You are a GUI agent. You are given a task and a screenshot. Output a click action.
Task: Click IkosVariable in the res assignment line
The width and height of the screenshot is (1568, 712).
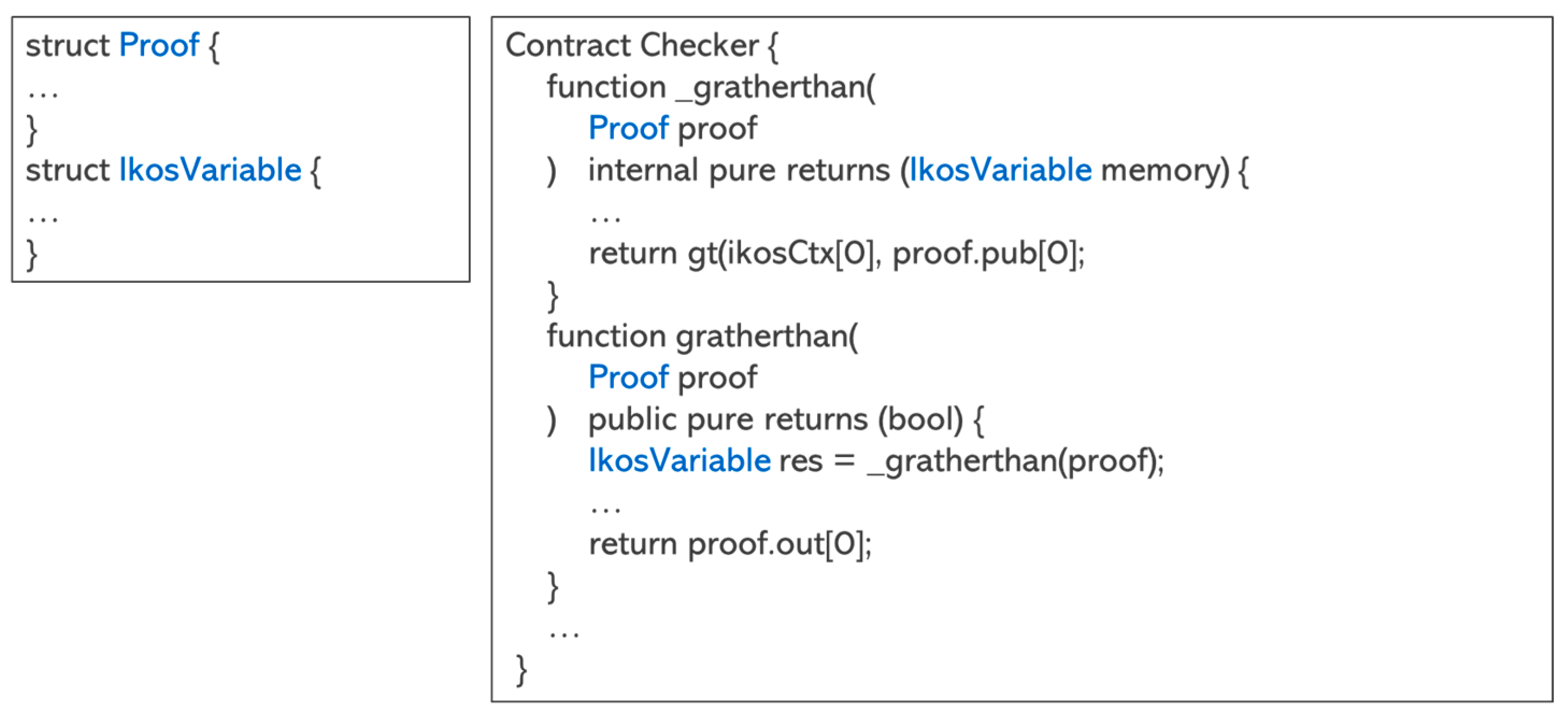point(679,460)
